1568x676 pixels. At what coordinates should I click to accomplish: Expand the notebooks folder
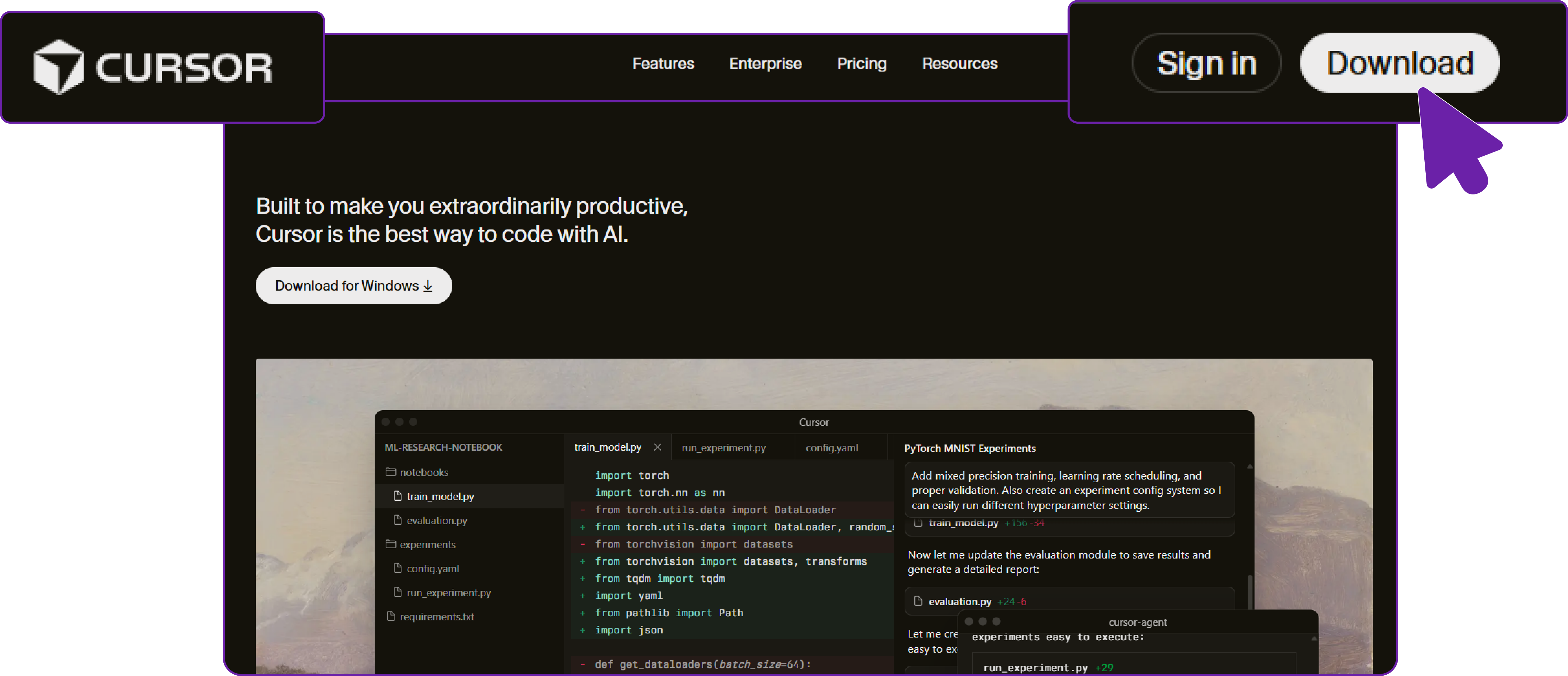[x=423, y=472]
